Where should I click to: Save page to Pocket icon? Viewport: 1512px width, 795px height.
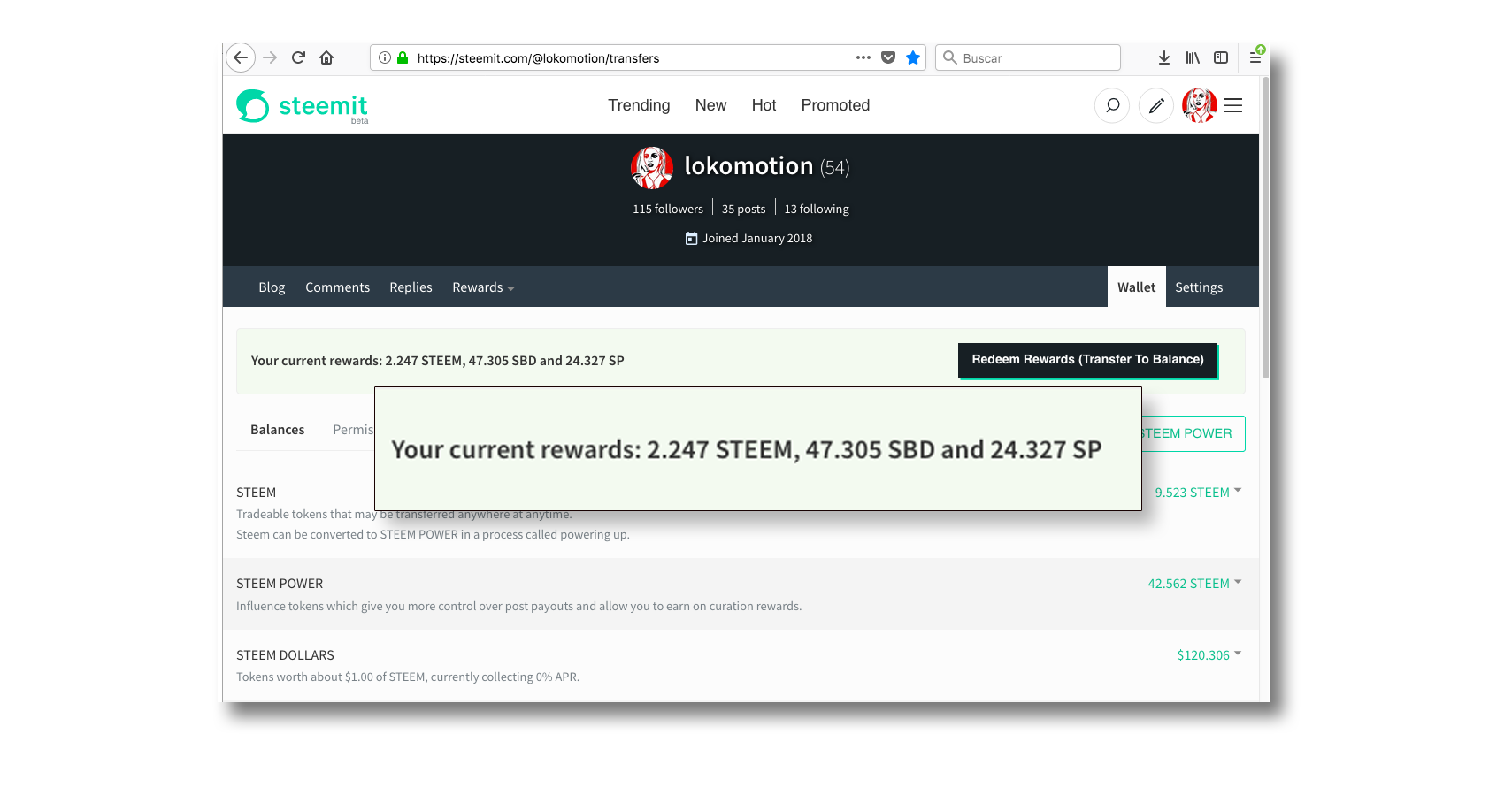pyautogui.click(x=888, y=57)
